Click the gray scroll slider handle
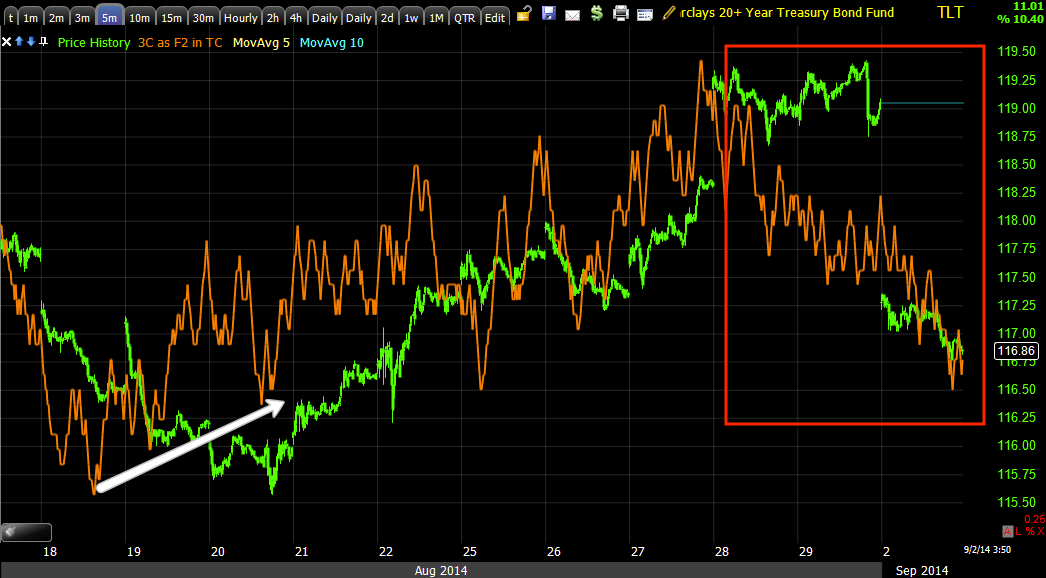Screen dimensions: 1046x578 click(26, 532)
